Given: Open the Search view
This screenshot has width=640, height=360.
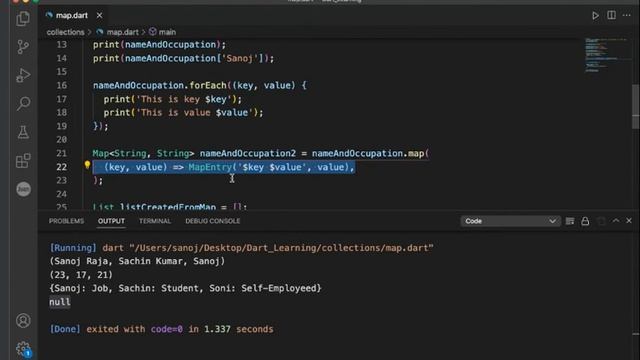Looking at the screenshot, I should coord(23,104).
